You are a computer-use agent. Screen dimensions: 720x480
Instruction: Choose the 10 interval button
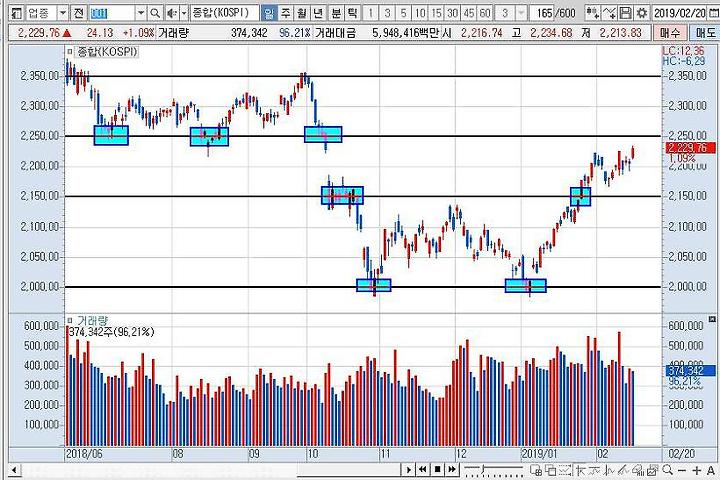(420, 13)
